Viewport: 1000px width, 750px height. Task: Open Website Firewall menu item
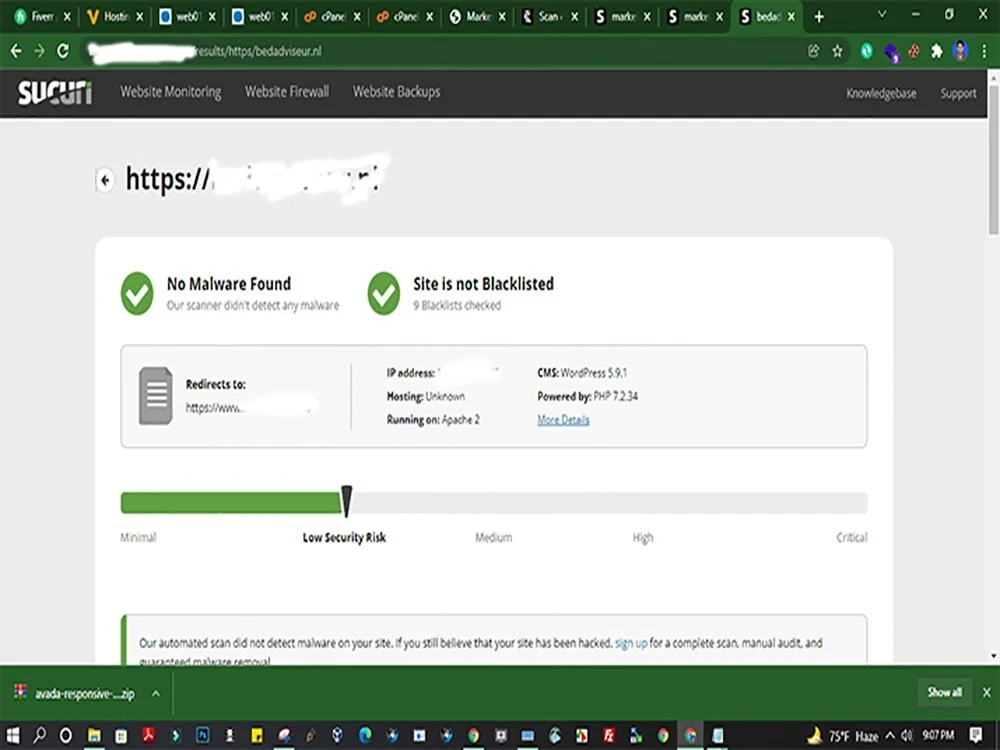287,92
